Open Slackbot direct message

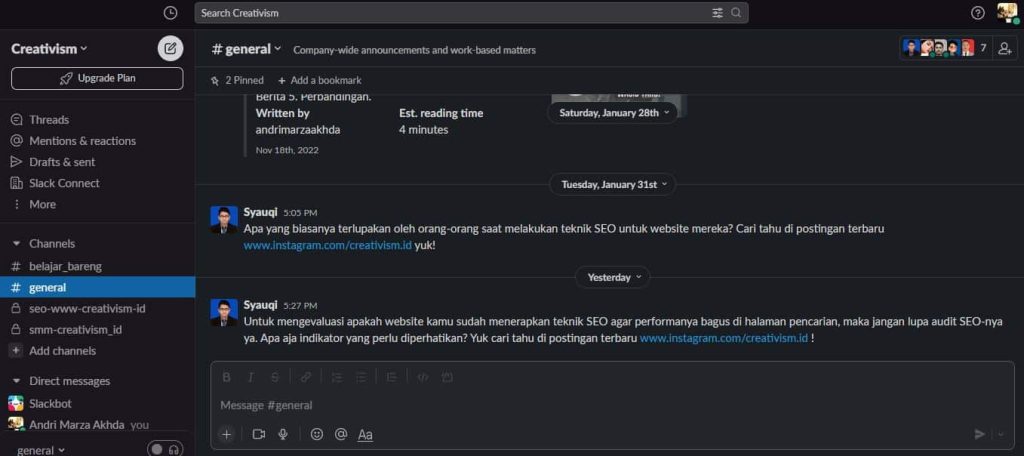pos(97,404)
